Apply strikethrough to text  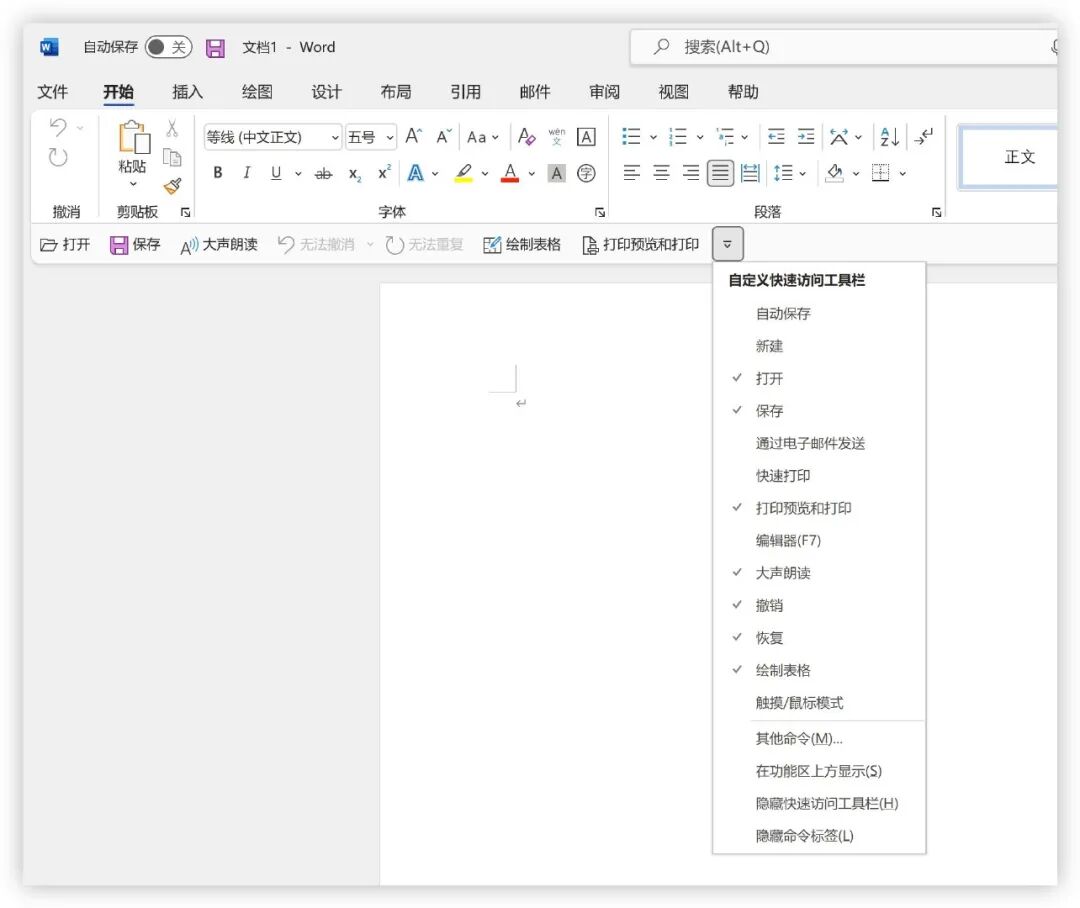pyautogui.click(x=323, y=173)
